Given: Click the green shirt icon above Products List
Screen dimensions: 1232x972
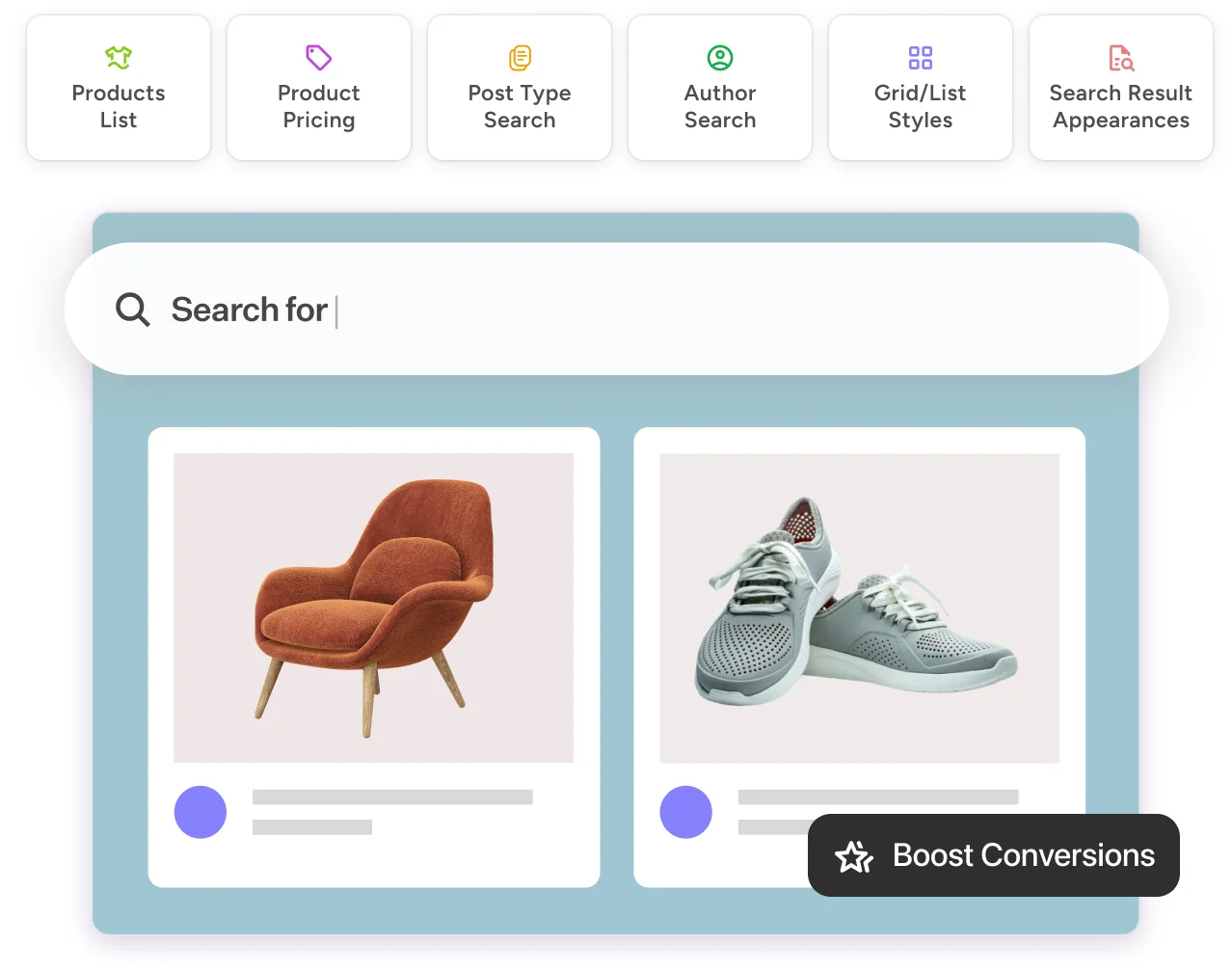Looking at the screenshot, I should 119,57.
